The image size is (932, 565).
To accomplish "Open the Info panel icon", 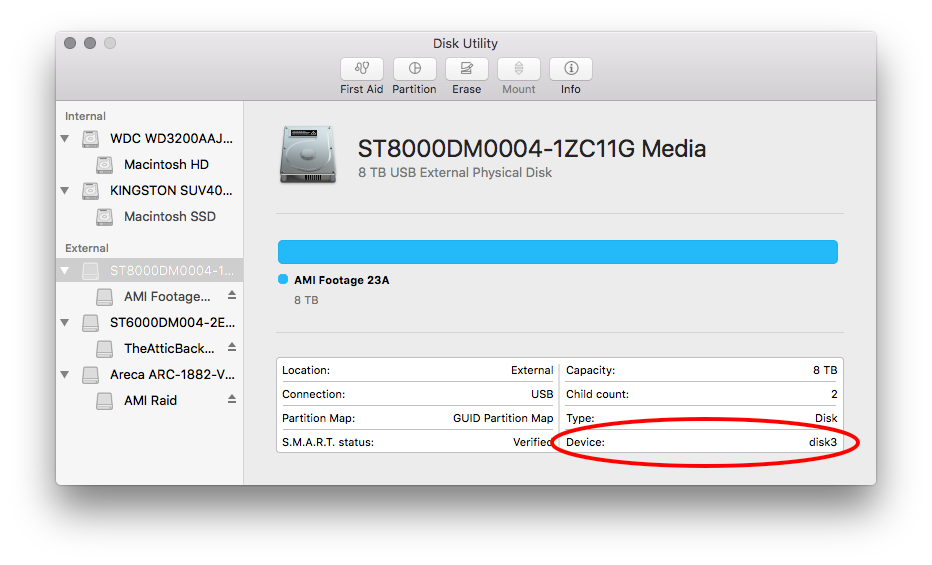I will pyautogui.click(x=570, y=69).
